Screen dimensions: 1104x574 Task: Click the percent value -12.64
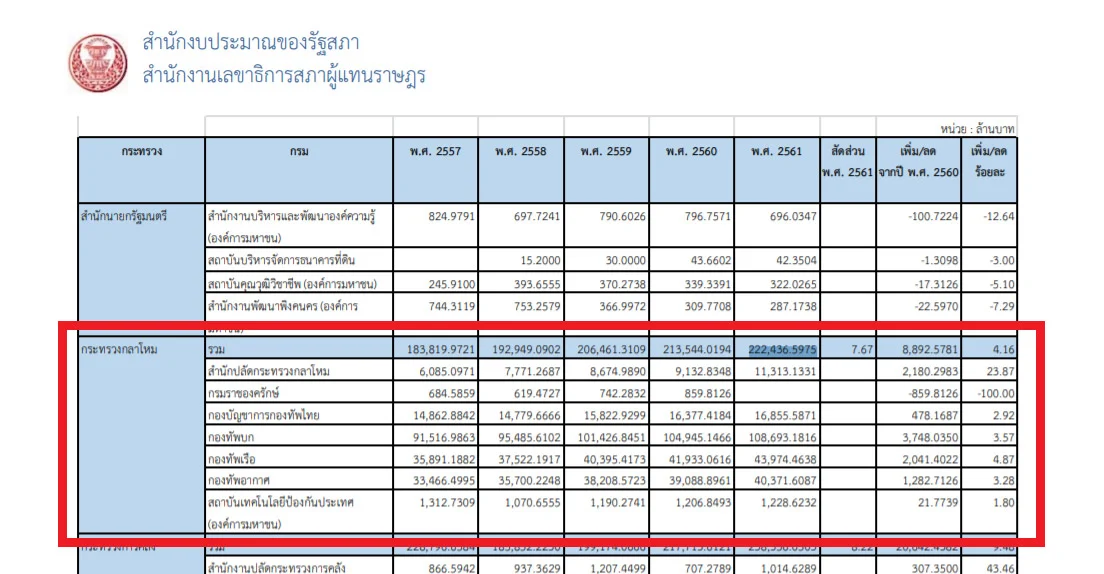[x=998, y=216]
